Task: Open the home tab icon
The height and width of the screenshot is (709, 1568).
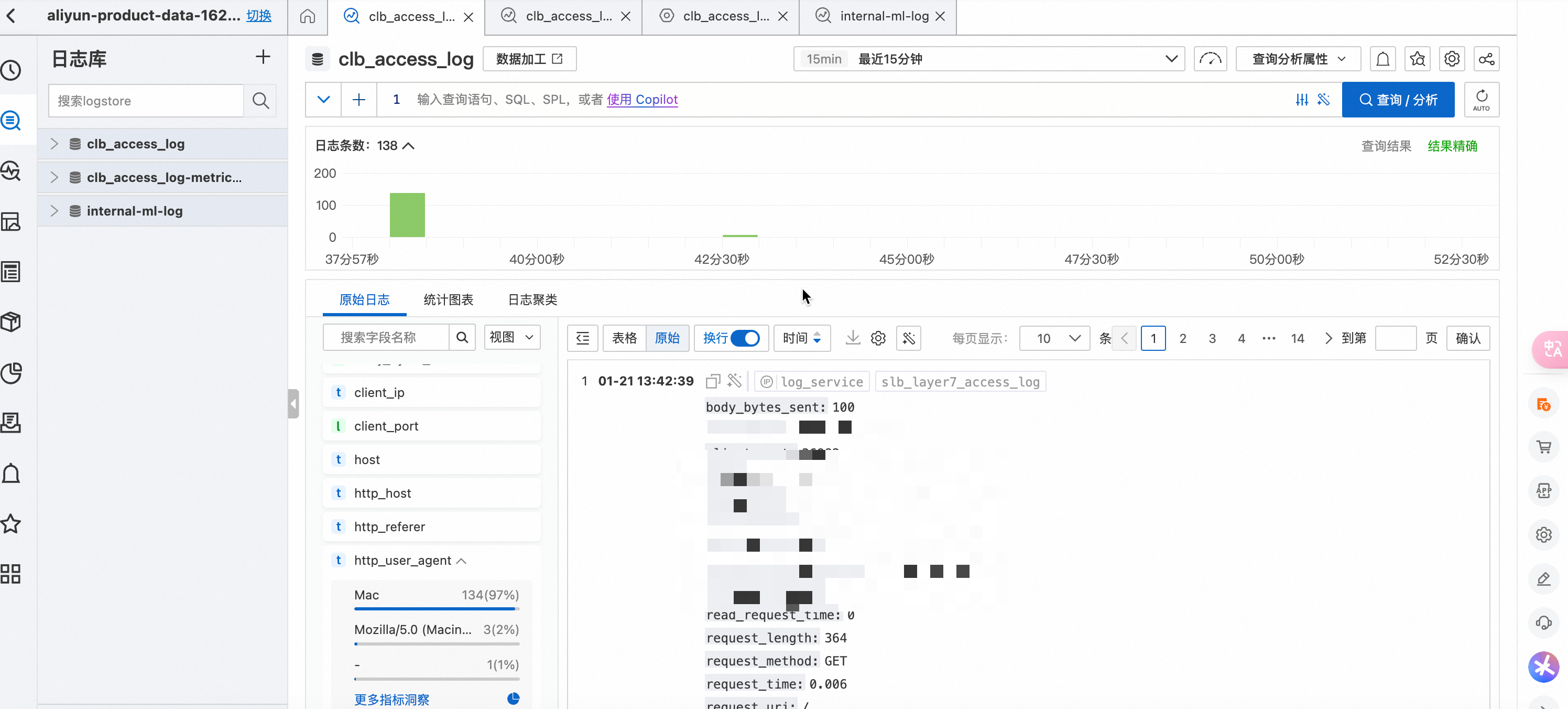Action: [308, 16]
